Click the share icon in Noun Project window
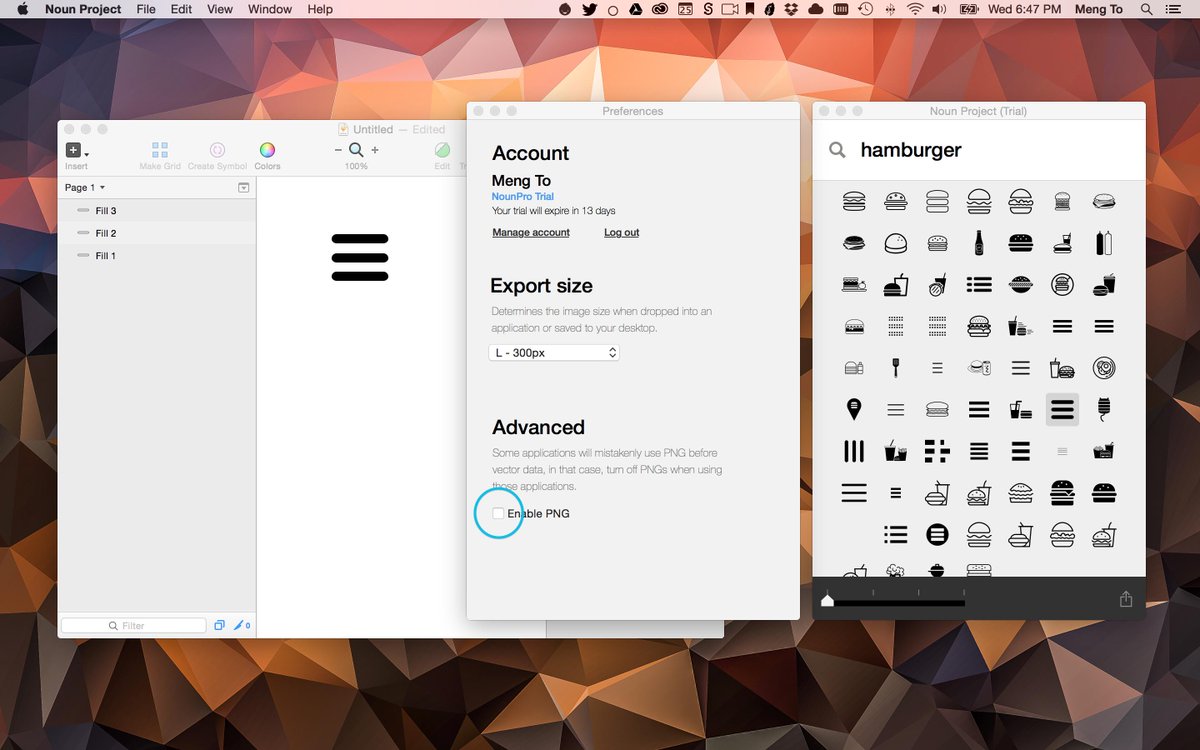Viewport: 1200px width, 750px height. (x=1126, y=599)
